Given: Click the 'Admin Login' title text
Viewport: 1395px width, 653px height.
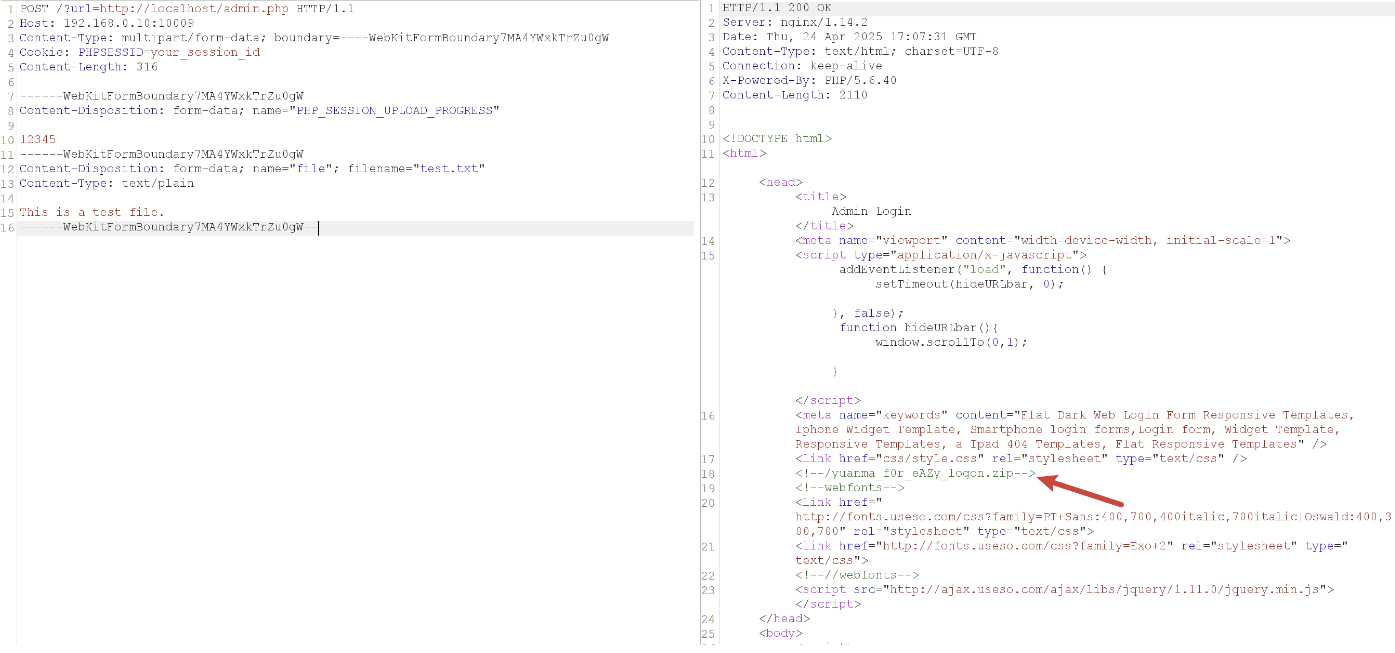Looking at the screenshot, I should click(x=871, y=212).
